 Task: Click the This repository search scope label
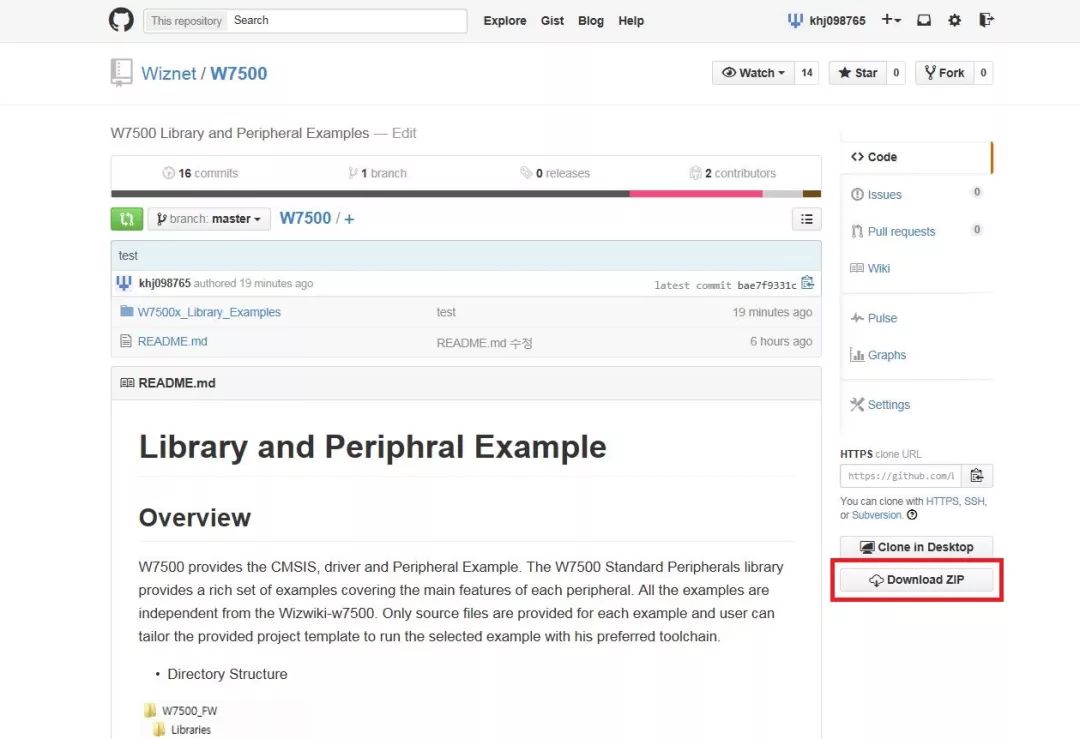point(186,21)
